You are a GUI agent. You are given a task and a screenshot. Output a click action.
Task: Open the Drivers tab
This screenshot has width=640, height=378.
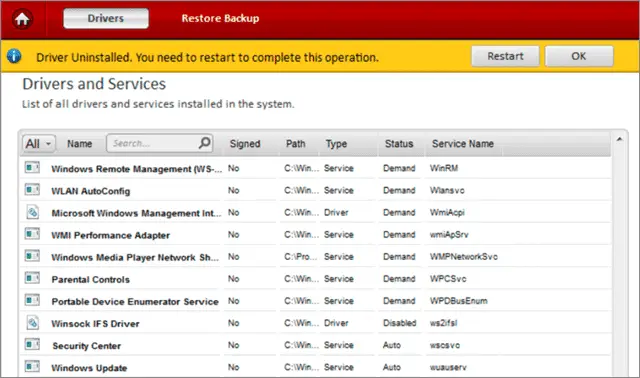coord(106,18)
